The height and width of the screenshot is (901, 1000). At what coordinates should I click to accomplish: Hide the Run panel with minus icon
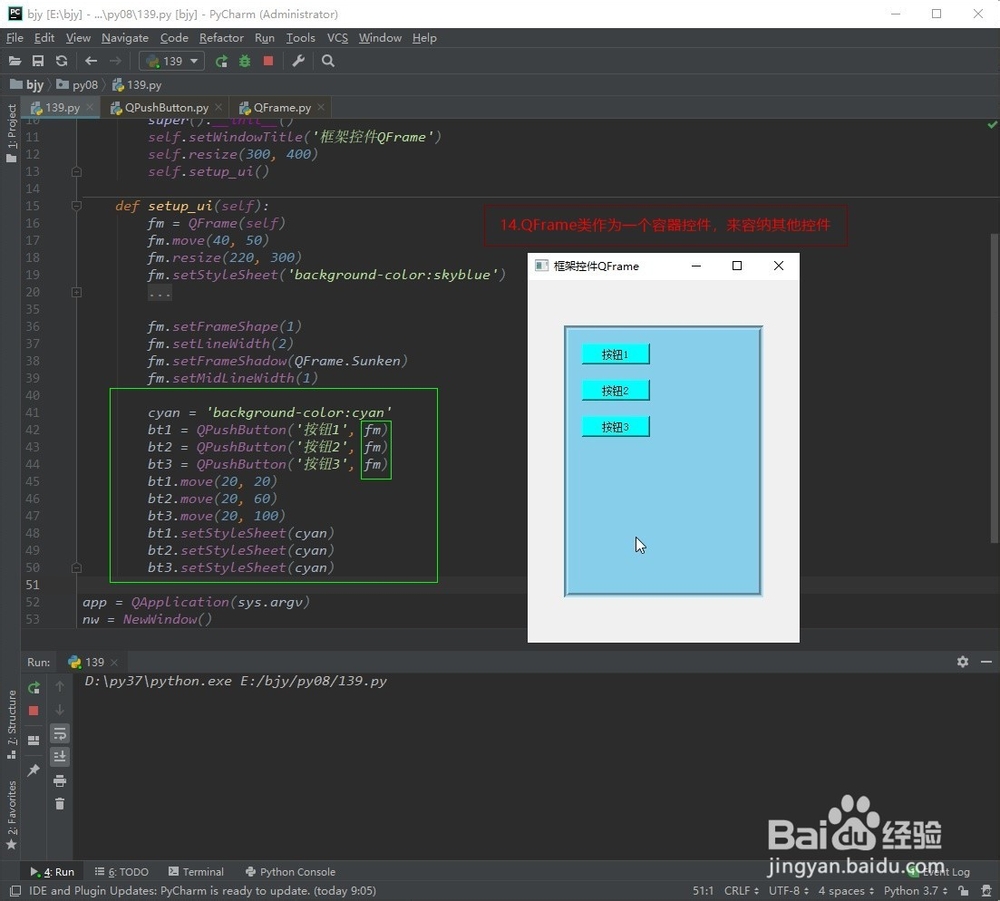986,662
